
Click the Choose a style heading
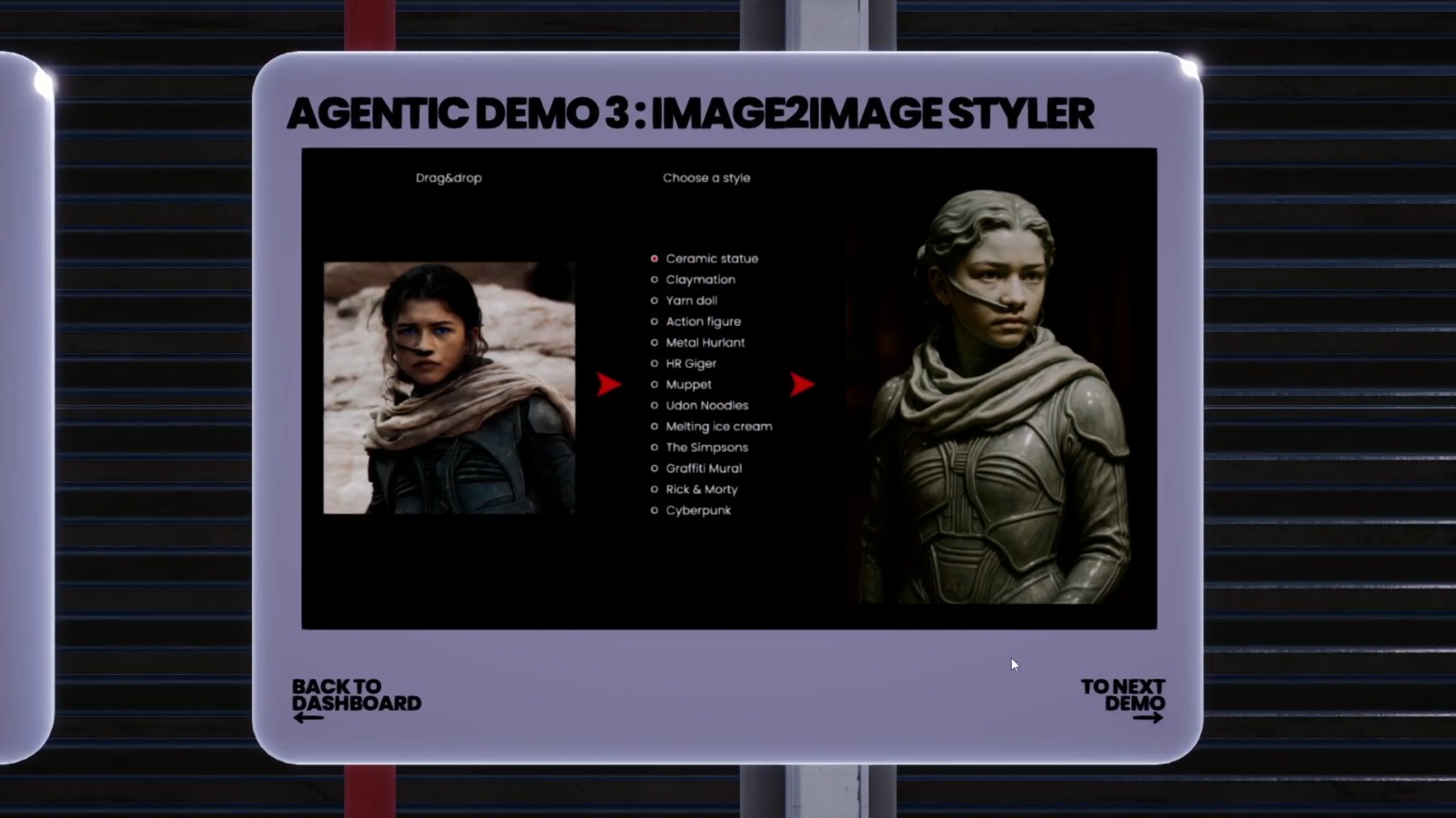(706, 177)
